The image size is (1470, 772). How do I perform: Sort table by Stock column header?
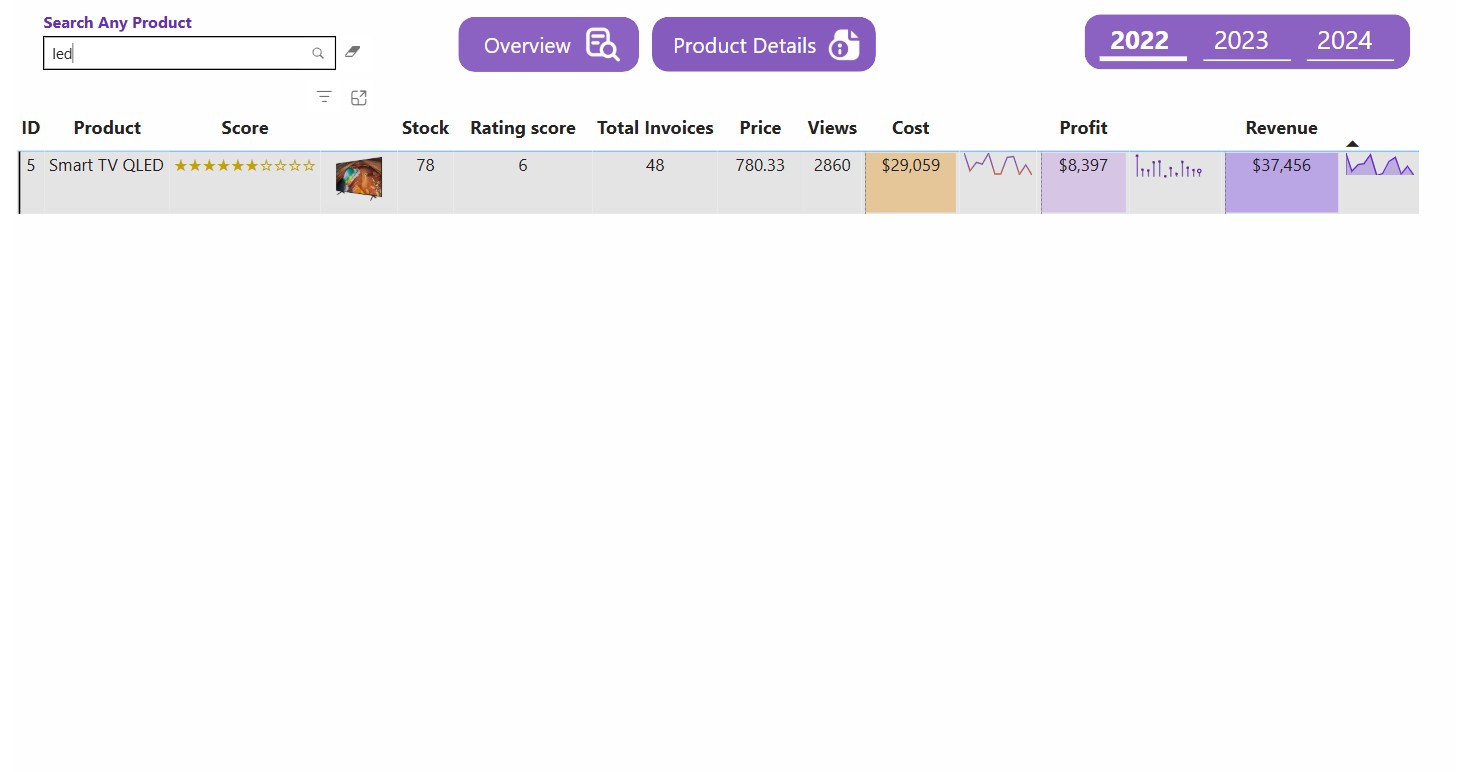(425, 128)
